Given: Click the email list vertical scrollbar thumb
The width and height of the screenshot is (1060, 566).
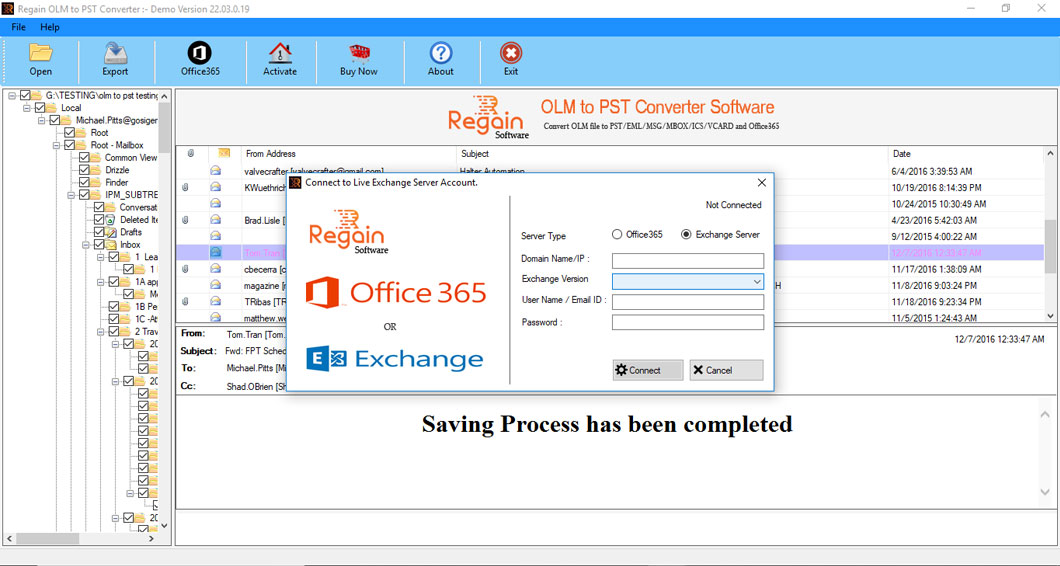Looking at the screenshot, I should pos(1050,245).
